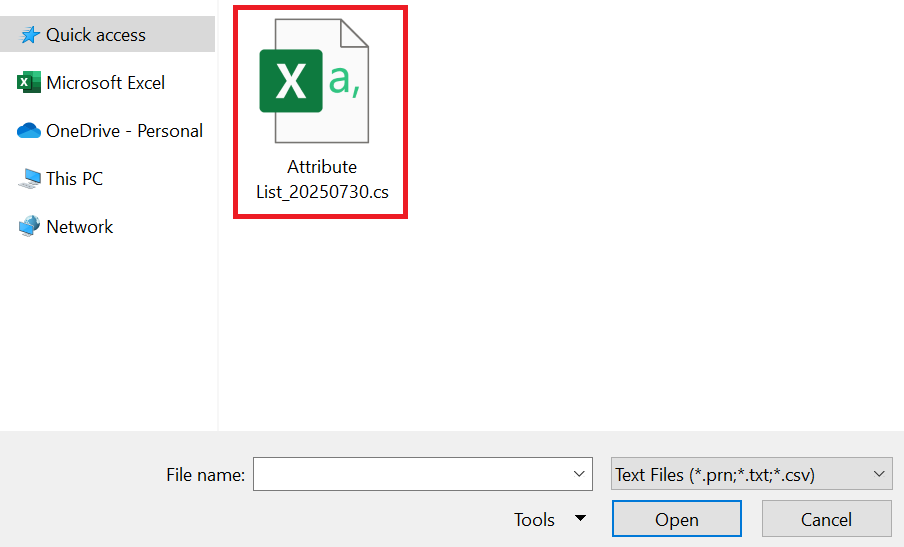This screenshot has width=904, height=547.
Task: Click the Attribute List_20250730.cs file name
Action: coord(322,179)
